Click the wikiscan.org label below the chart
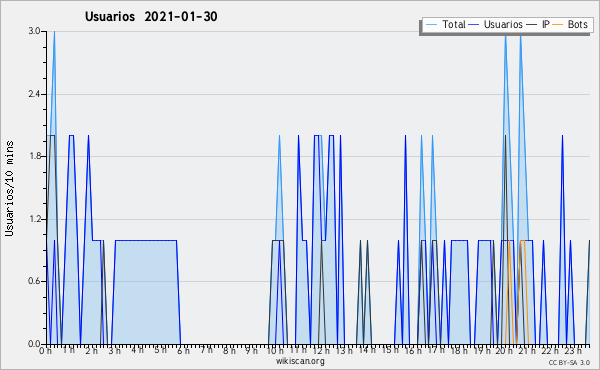The width and height of the screenshot is (600, 370). [x=300, y=361]
